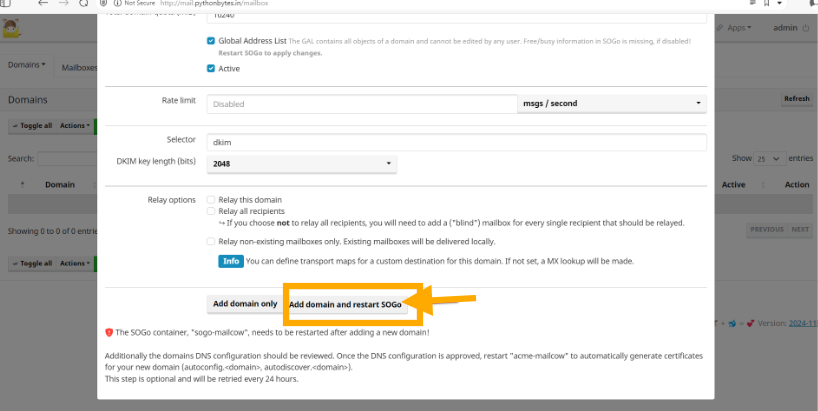
Task: Click Add domain only button
Action: click(x=245, y=303)
